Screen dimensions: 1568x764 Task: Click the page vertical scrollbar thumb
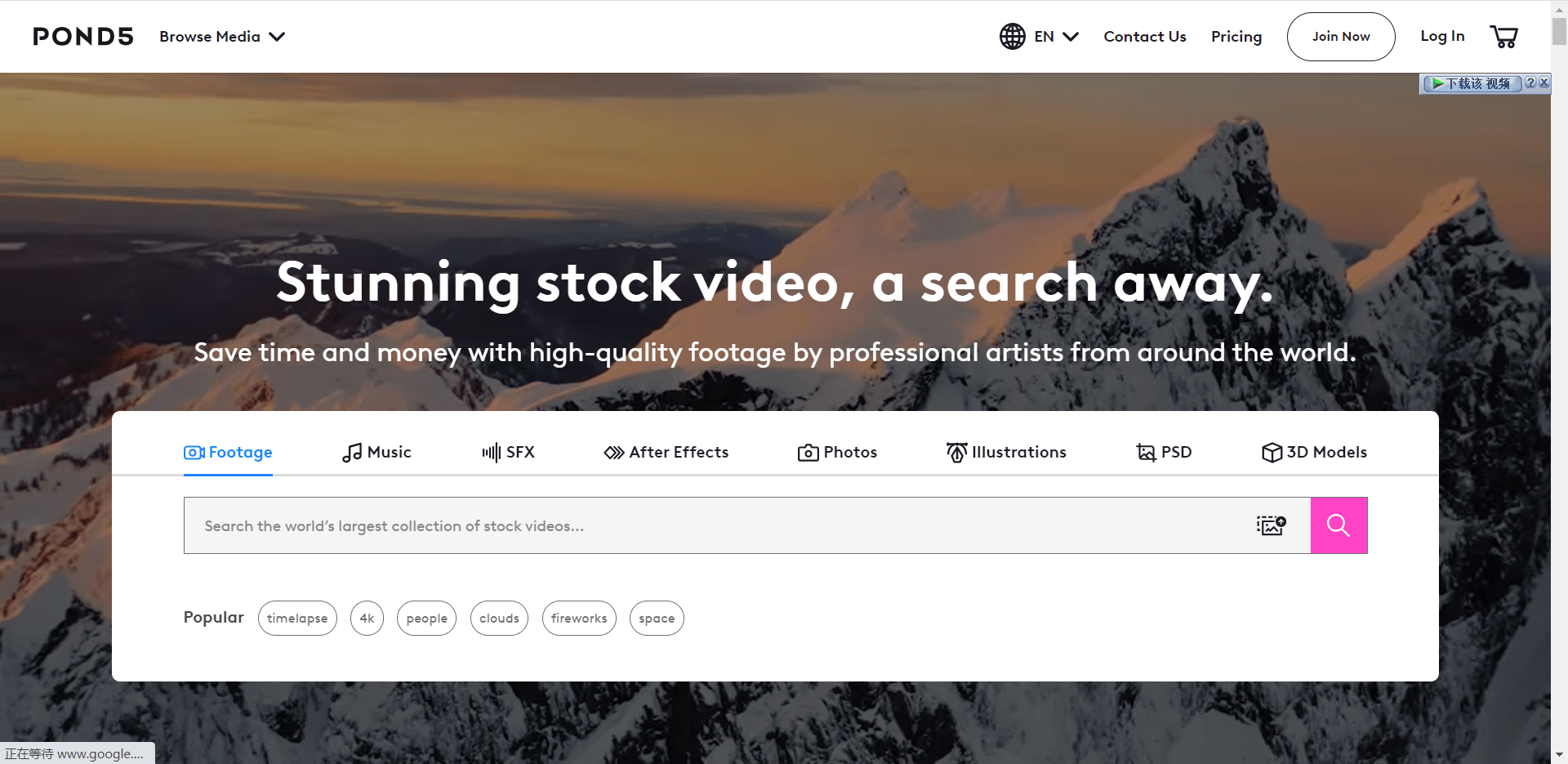tap(1559, 31)
